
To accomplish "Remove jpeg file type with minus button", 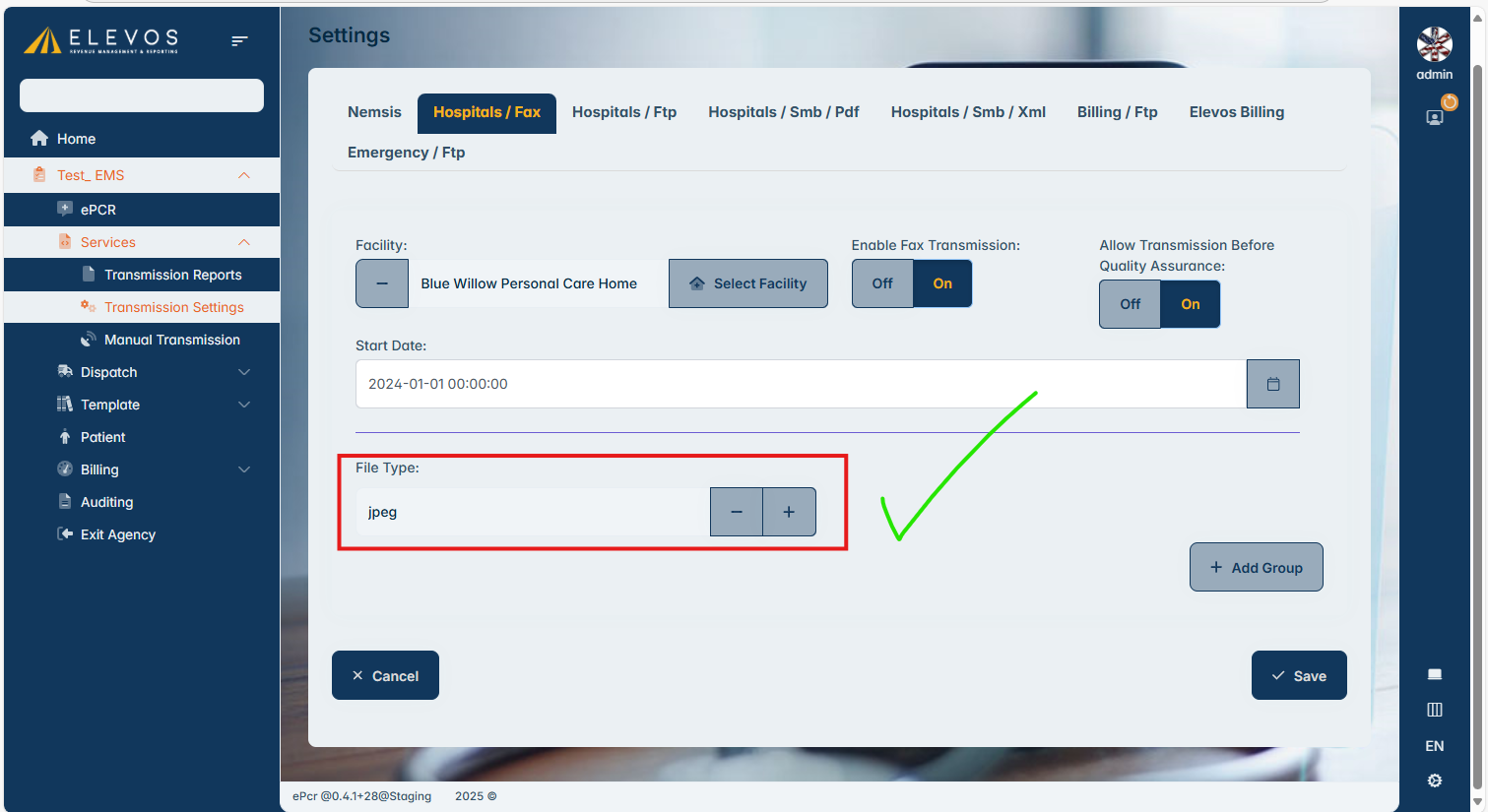I will tap(737, 512).
